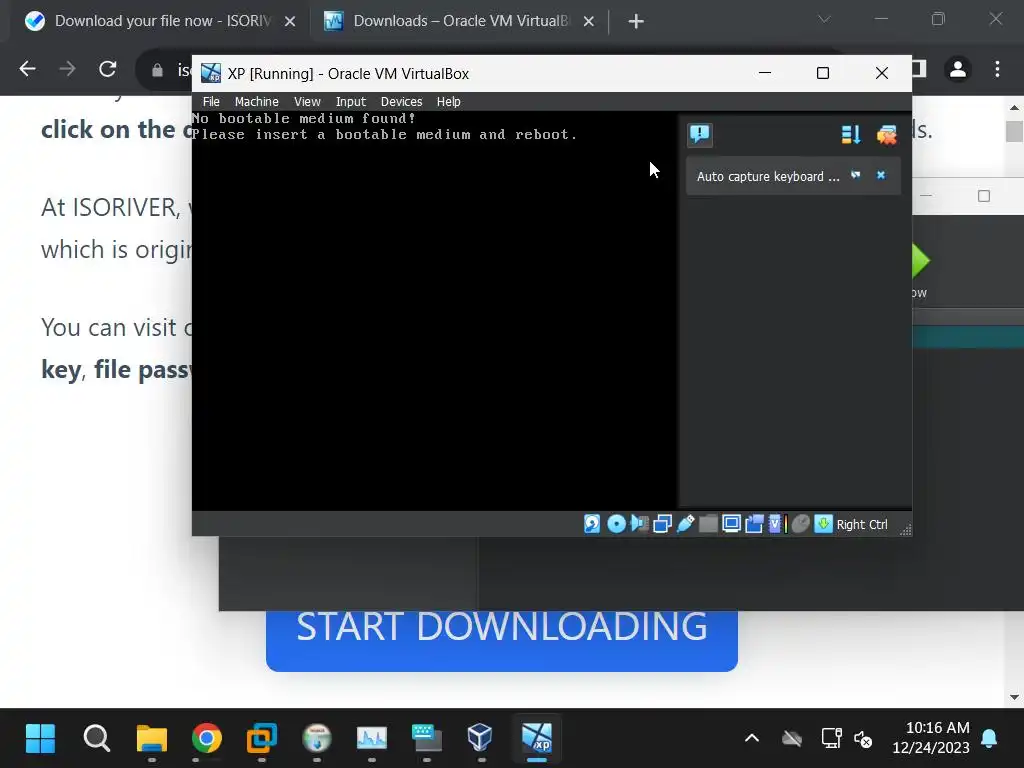Click the browser page scrollbar thumb
This screenshot has height=768, width=1024.
tap(1014, 131)
